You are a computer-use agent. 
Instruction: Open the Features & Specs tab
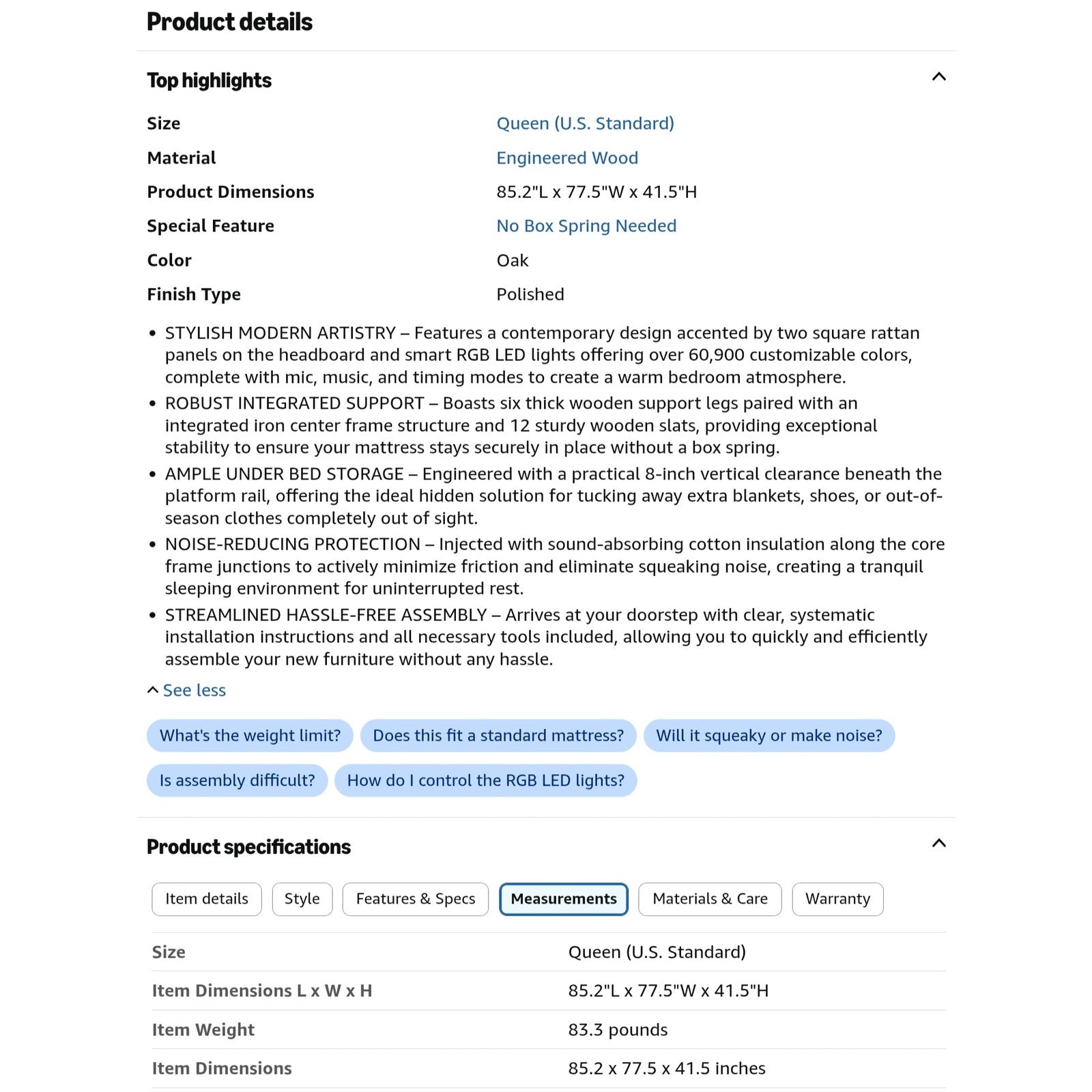pos(416,899)
